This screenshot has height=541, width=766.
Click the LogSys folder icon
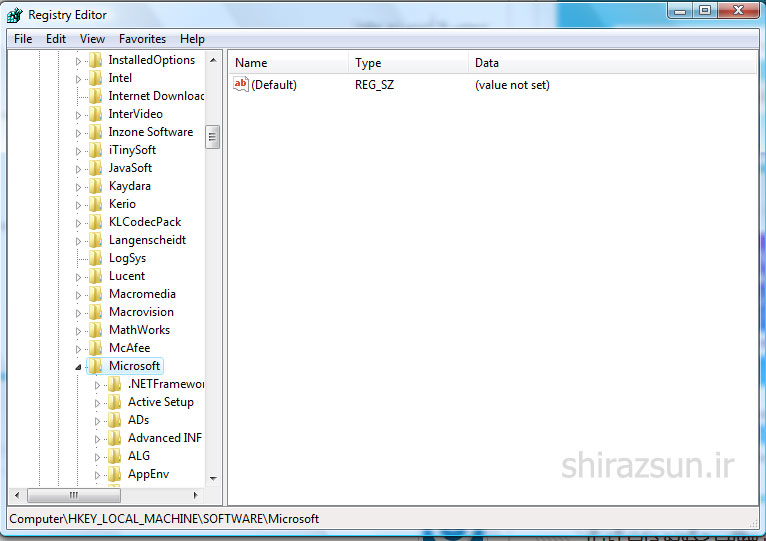pos(96,258)
